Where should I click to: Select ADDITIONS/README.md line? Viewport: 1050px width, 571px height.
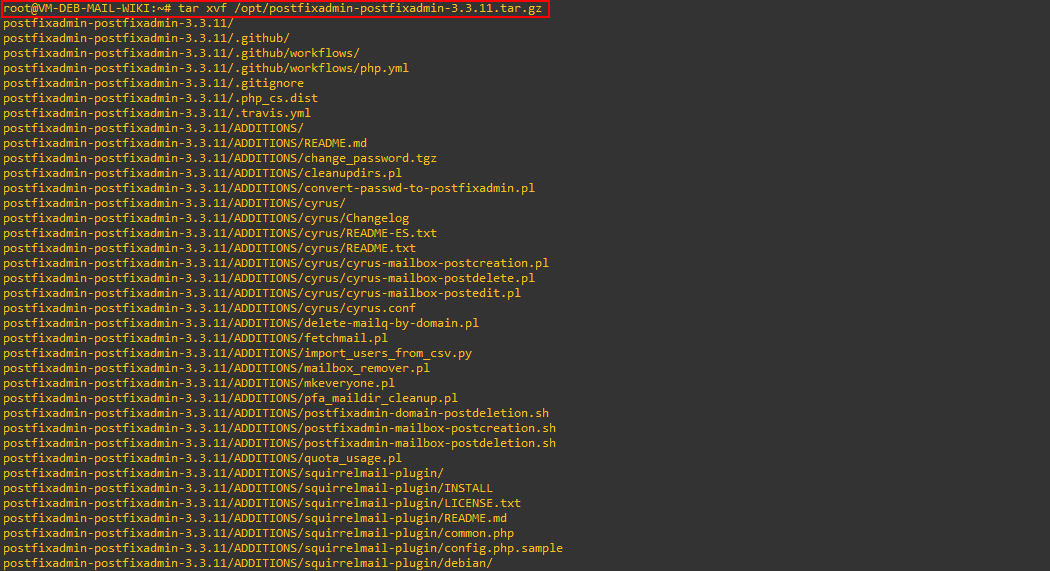pos(185,143)
